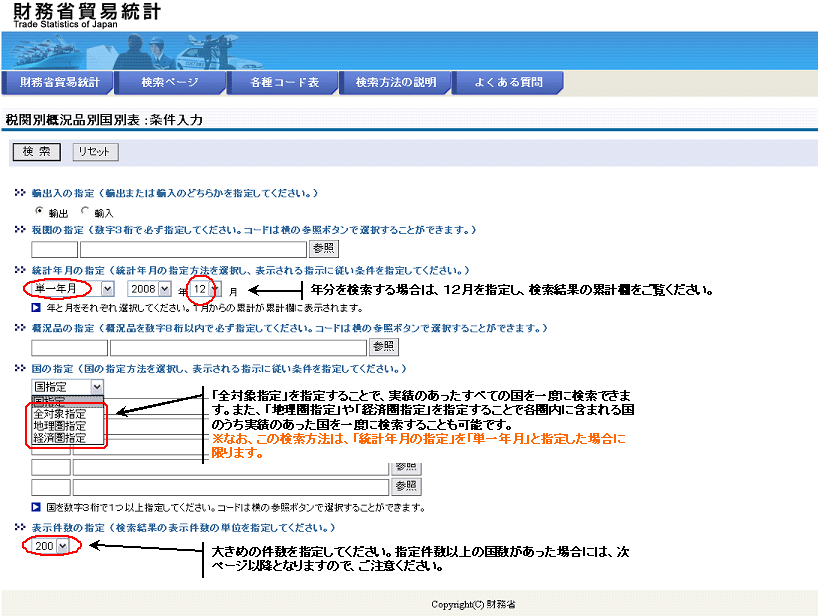Expand the 単一年月 period type dropdown
This screenshot has height=616, width=818.
coord(107,288)
